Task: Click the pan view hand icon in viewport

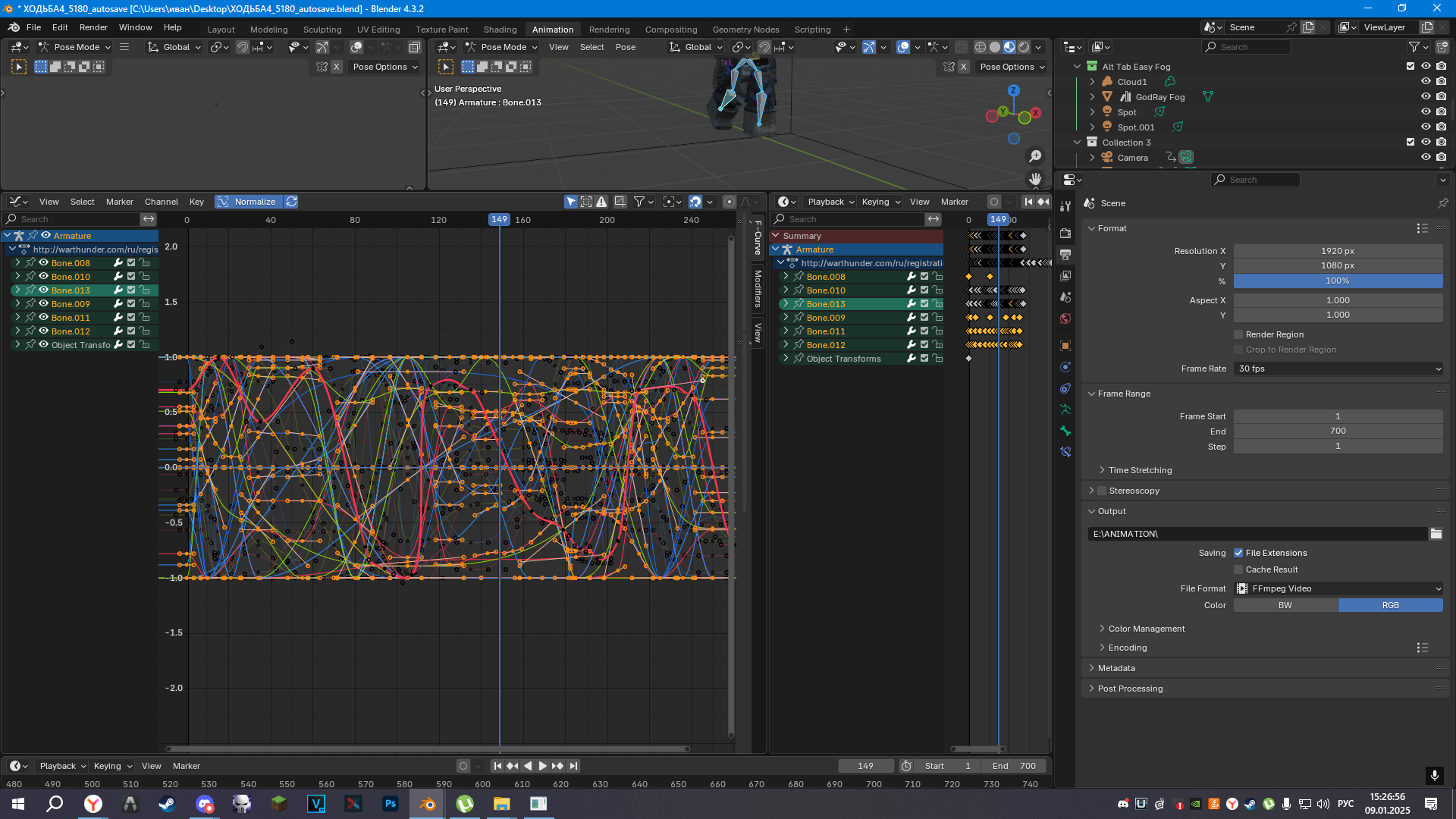Action: [x=1035, y=179]
